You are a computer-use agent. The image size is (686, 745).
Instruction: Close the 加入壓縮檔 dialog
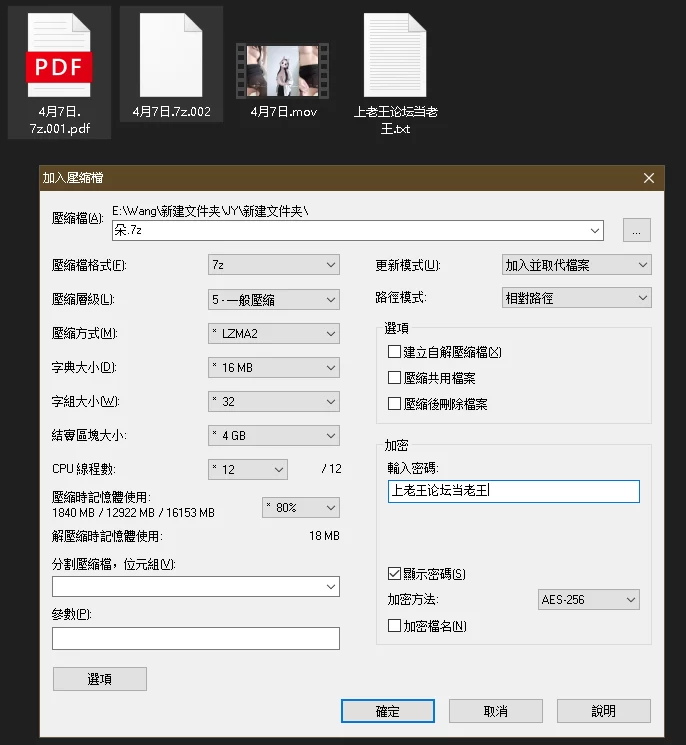pyautogui.click(x=650, y=178)
